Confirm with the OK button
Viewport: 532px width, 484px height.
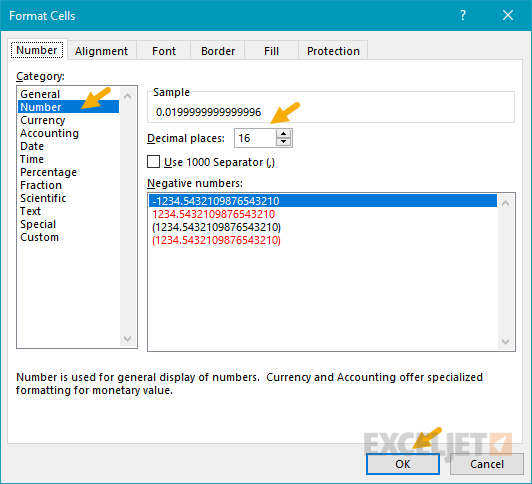[403, 464]
